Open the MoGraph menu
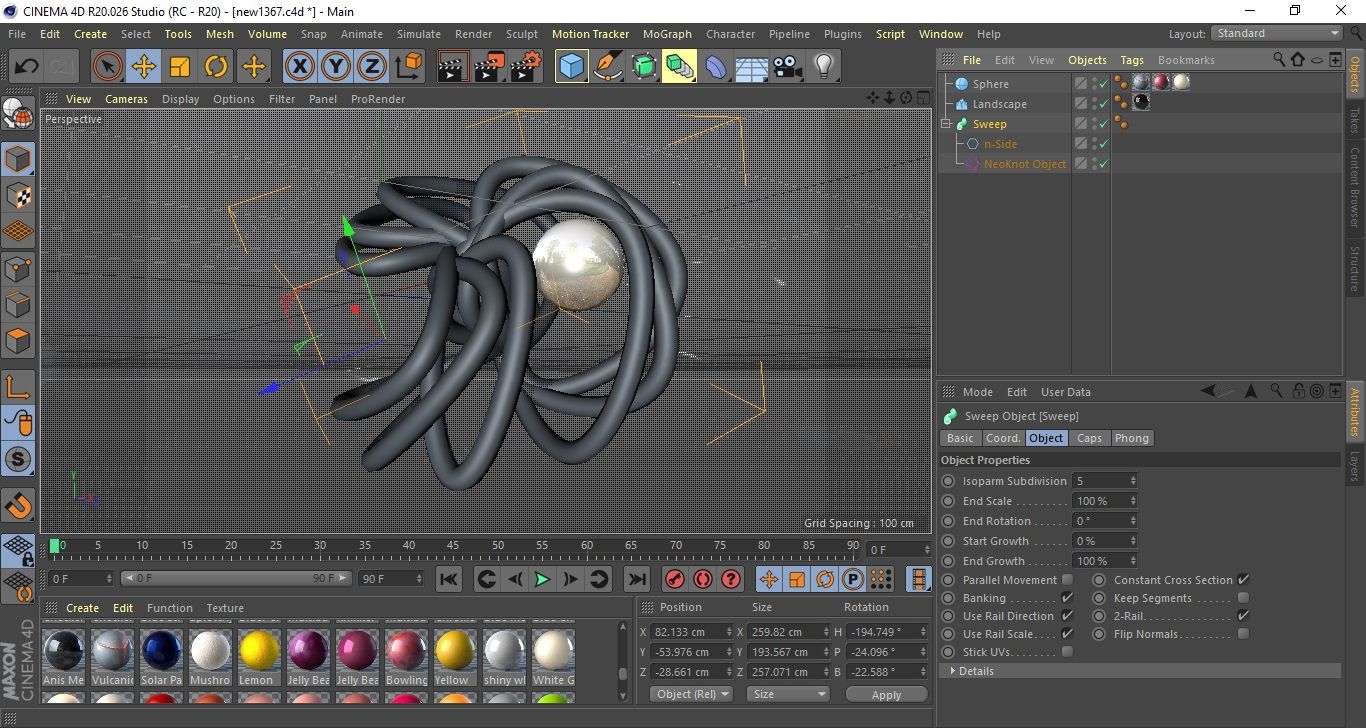This screenshot has height=728, width=1366. pyautogui.click(x=667, y=34)
